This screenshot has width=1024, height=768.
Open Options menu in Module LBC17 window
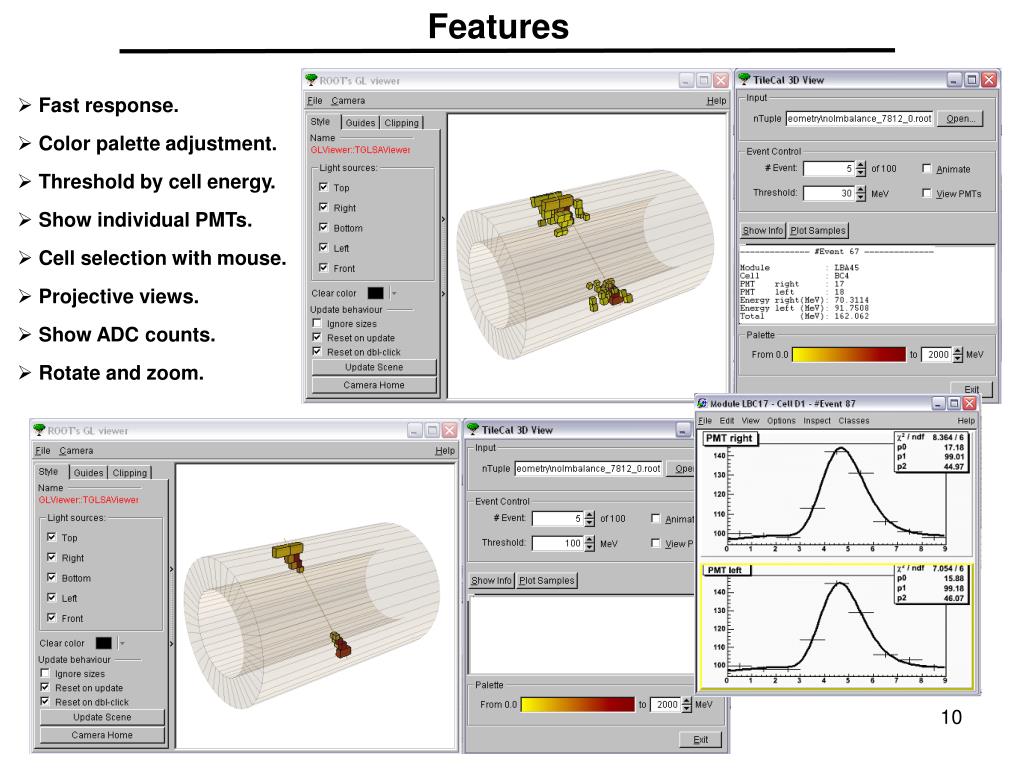[x=781, y=421]
